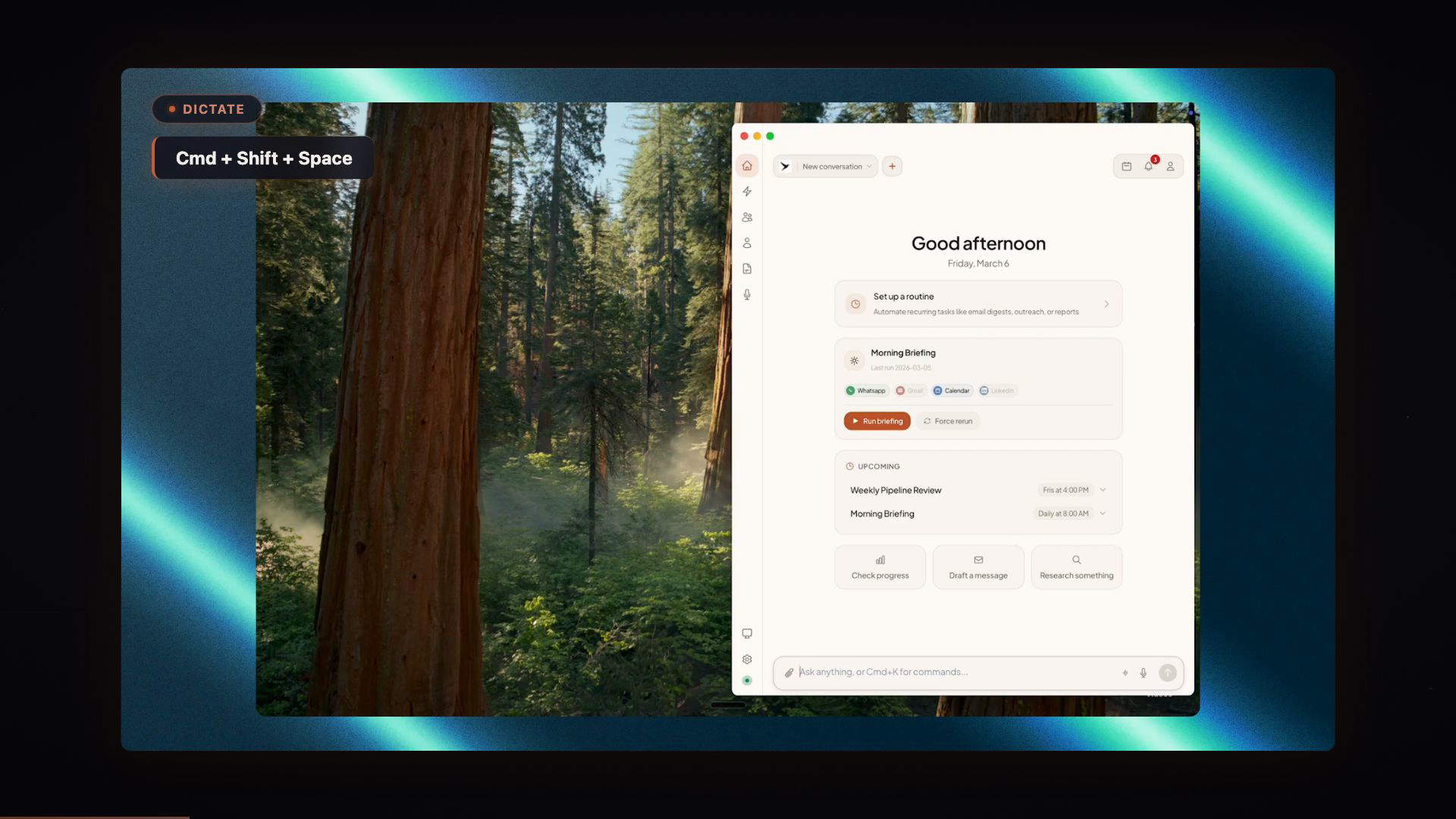
Task: Open the Set up a routine card
Action: pyautogui.click(x=977, y=304)
